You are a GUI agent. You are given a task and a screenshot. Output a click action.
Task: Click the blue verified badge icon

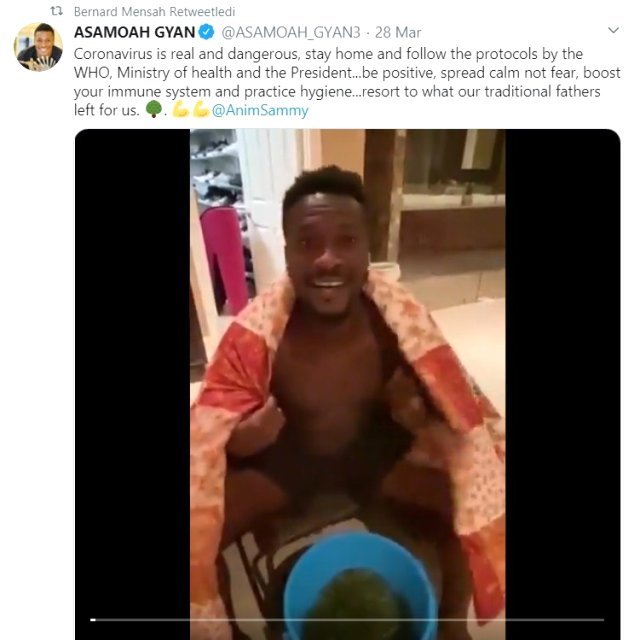pos(207,32)
